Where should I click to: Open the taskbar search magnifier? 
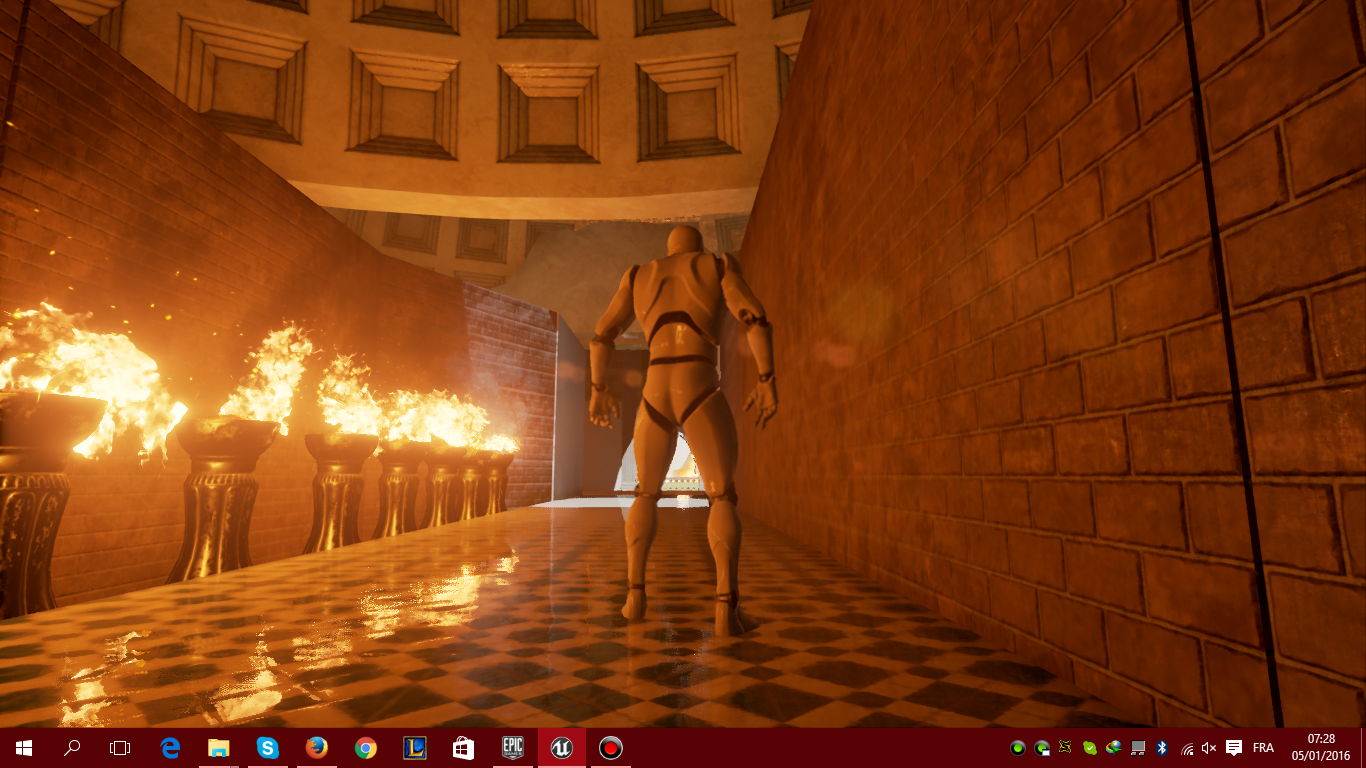click(72, 748)
